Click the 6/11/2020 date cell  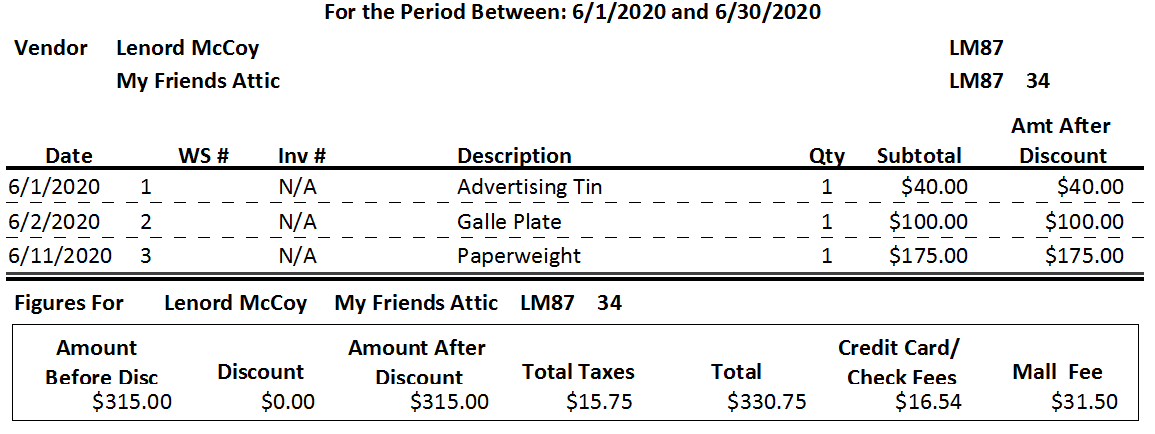pos(60,256)
